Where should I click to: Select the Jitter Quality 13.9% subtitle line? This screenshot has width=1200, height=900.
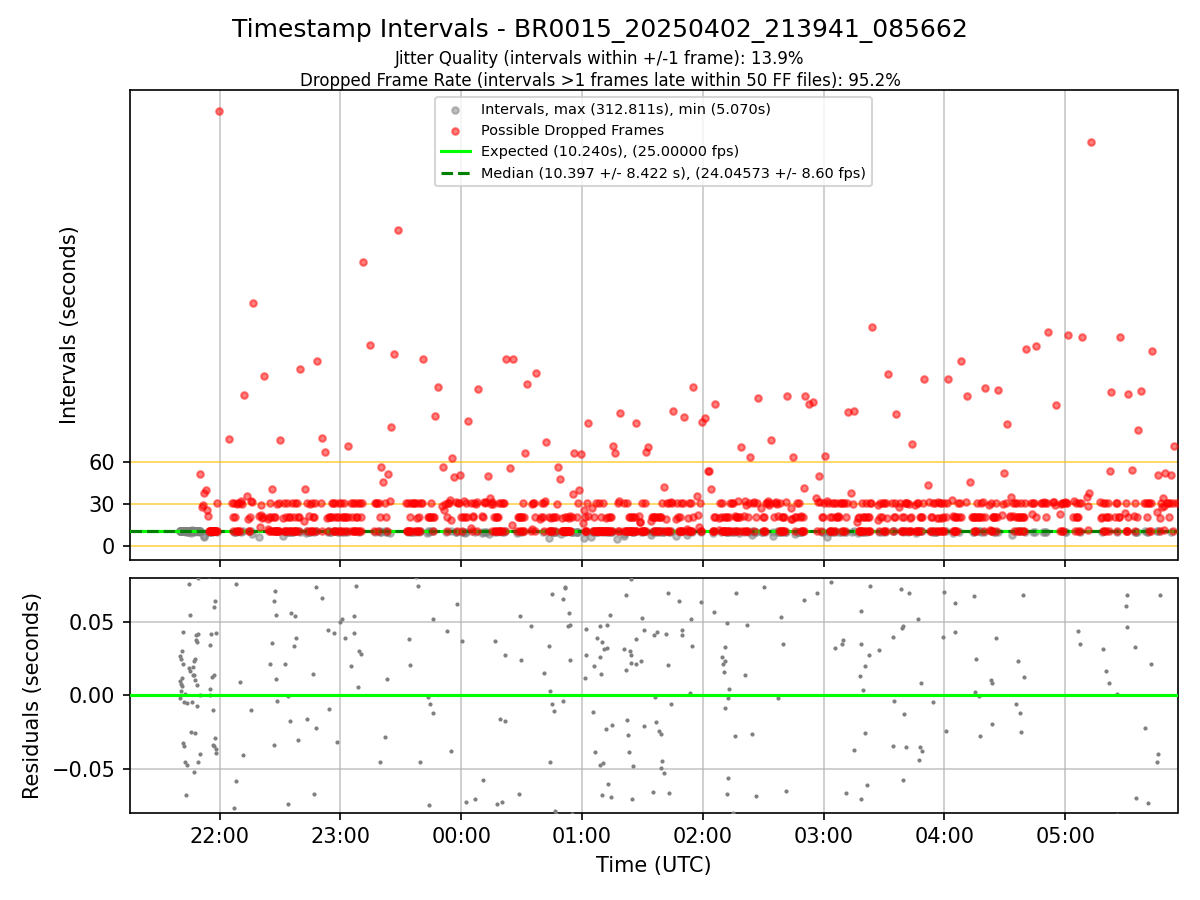click(x=599, y=58)
